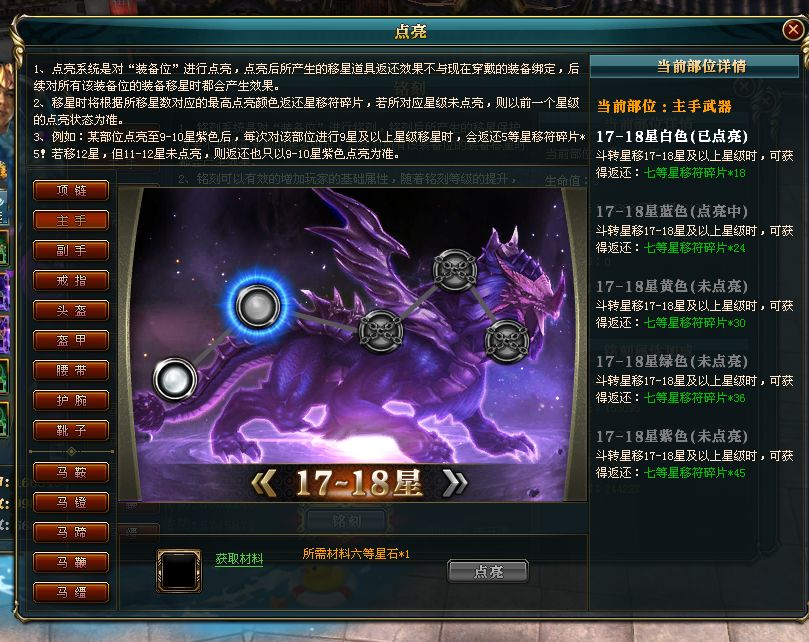This screenshot has height=642, width=809.
Task: Close the 点亮 window
Action: pos(792,30)
